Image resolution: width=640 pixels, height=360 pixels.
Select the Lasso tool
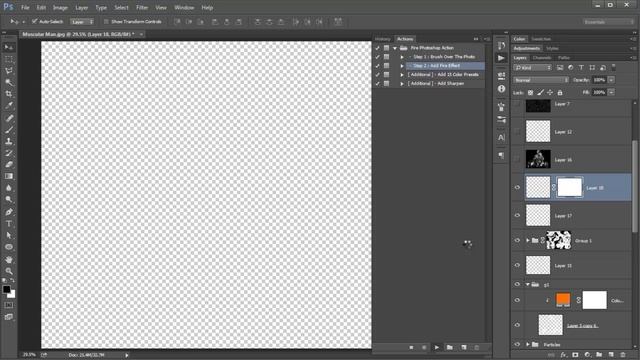9,71
